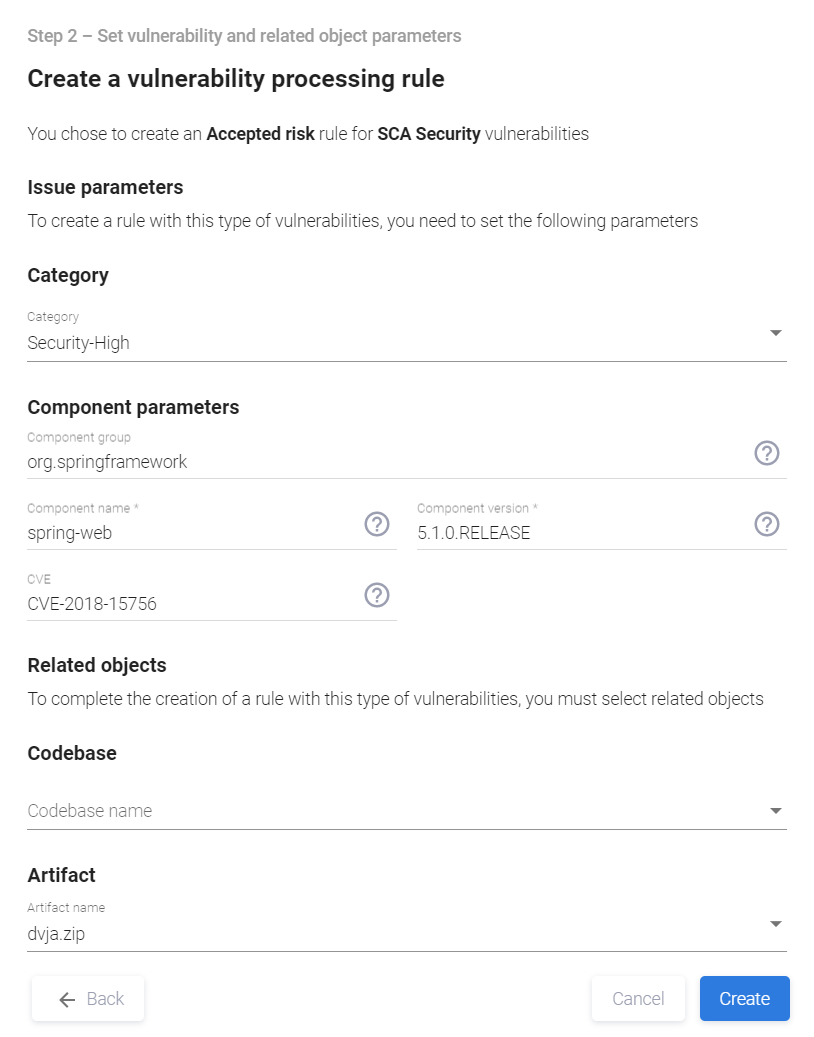This screenshot has width=814, height=1037.
Task: Click the Component name field spring-web
Action: (70, 533)
